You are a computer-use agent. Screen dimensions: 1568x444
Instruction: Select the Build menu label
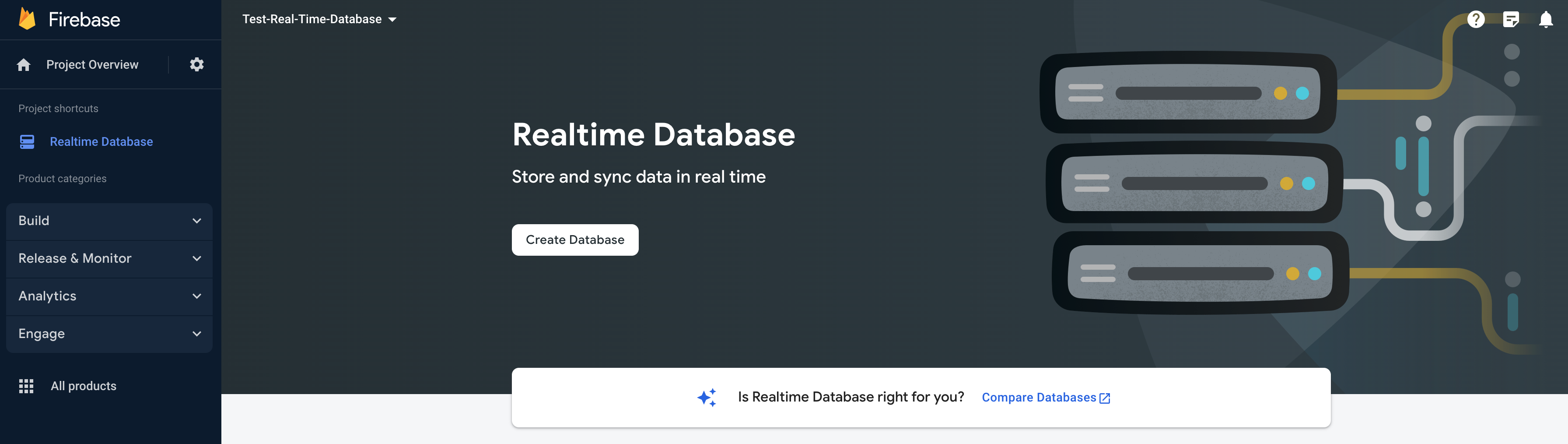(x=34, y=221)
